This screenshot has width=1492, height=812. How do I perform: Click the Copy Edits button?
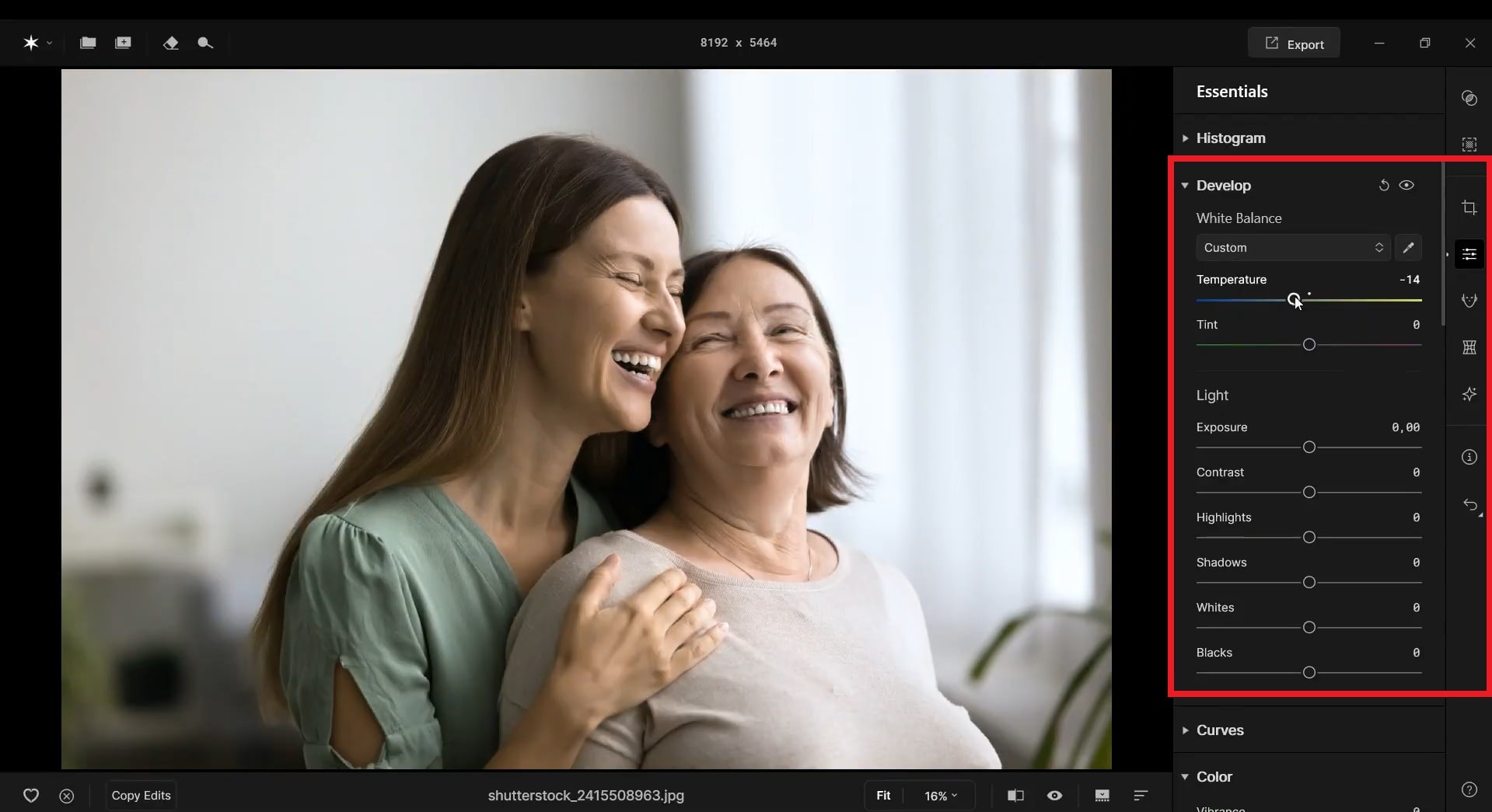(141, 796)
